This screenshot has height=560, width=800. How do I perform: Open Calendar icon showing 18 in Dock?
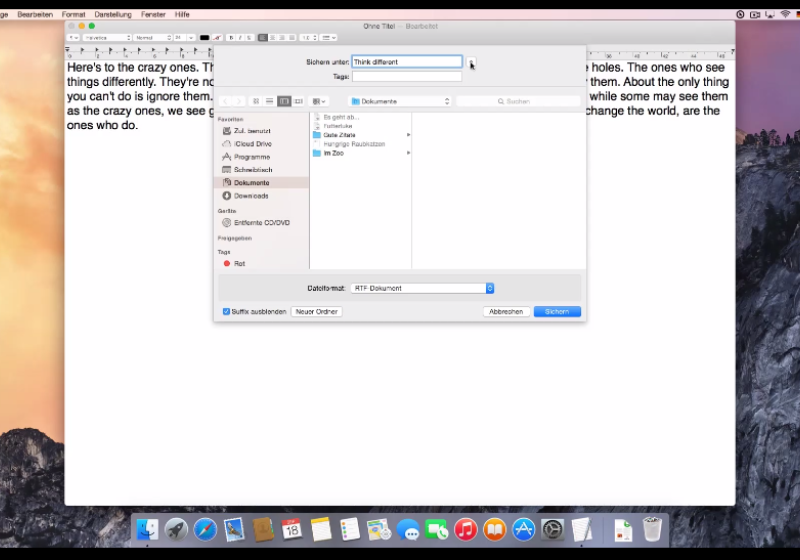click(x=292, y=529)
